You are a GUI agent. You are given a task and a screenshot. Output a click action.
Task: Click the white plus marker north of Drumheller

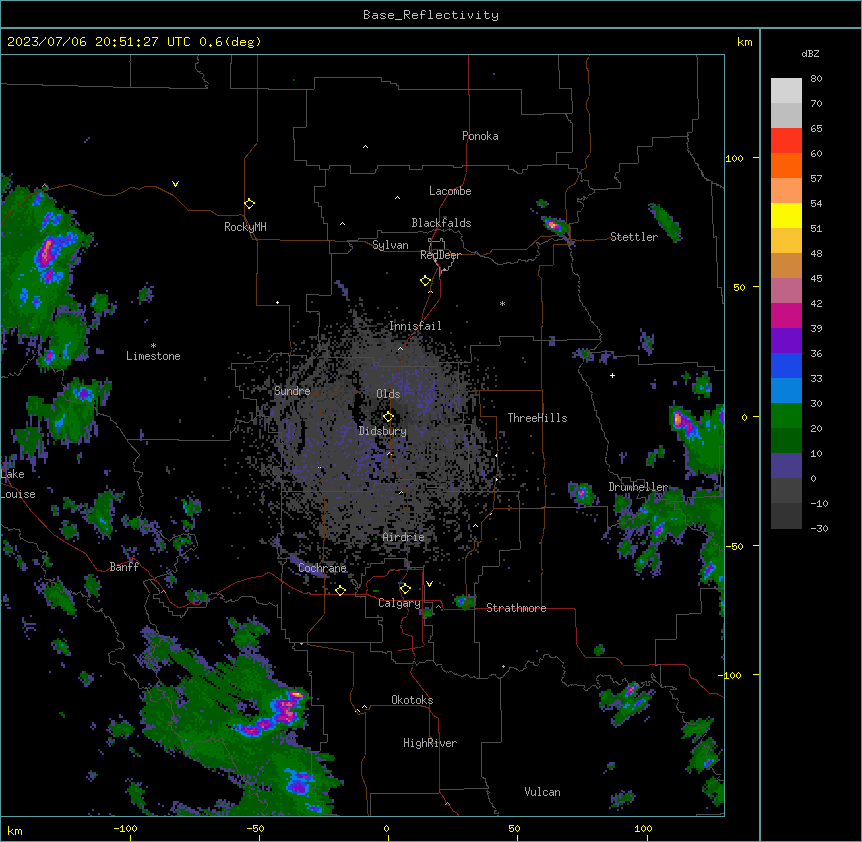pyautogui.click(x=612, y=375)
